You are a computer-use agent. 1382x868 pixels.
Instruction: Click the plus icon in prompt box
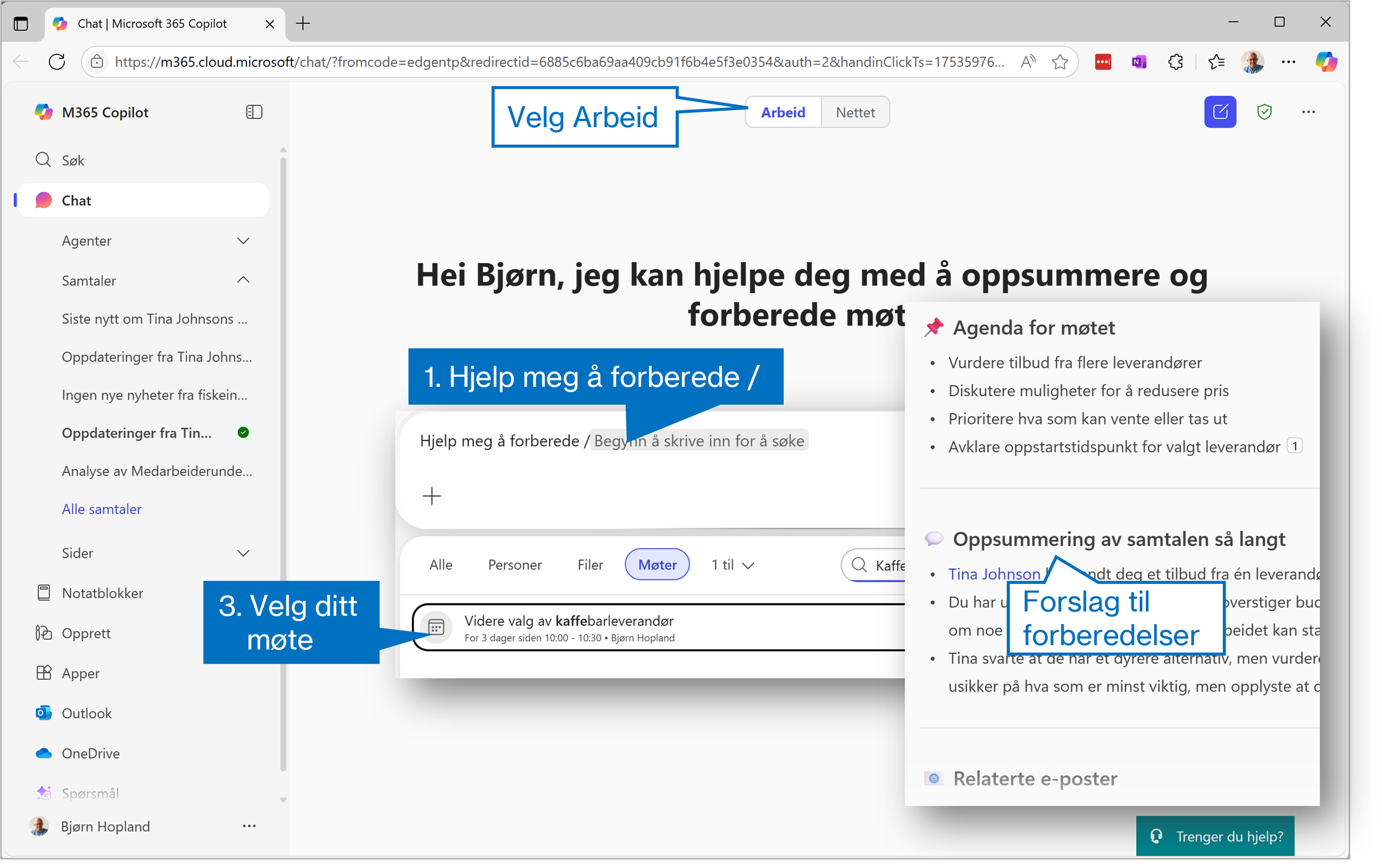coord(432,496)
